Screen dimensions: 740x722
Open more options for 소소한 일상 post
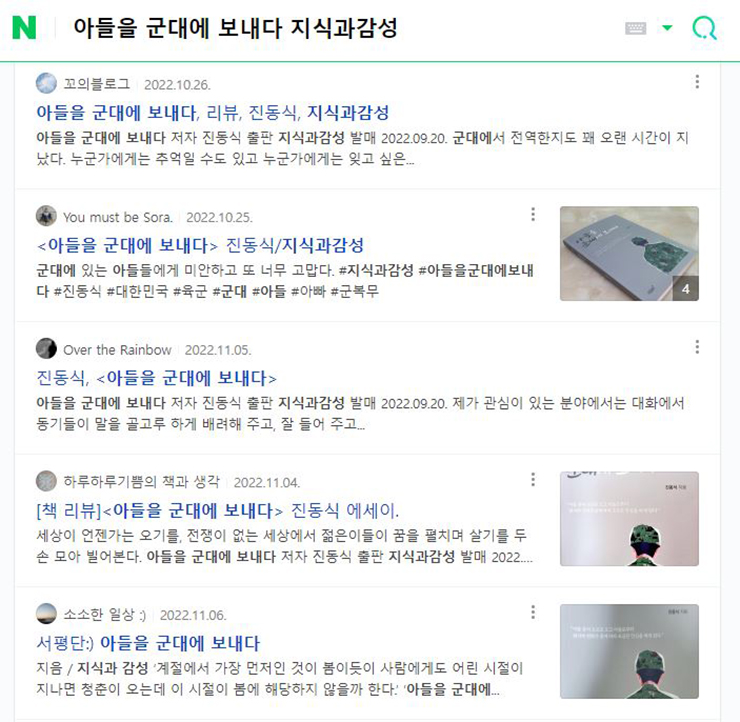533,612
